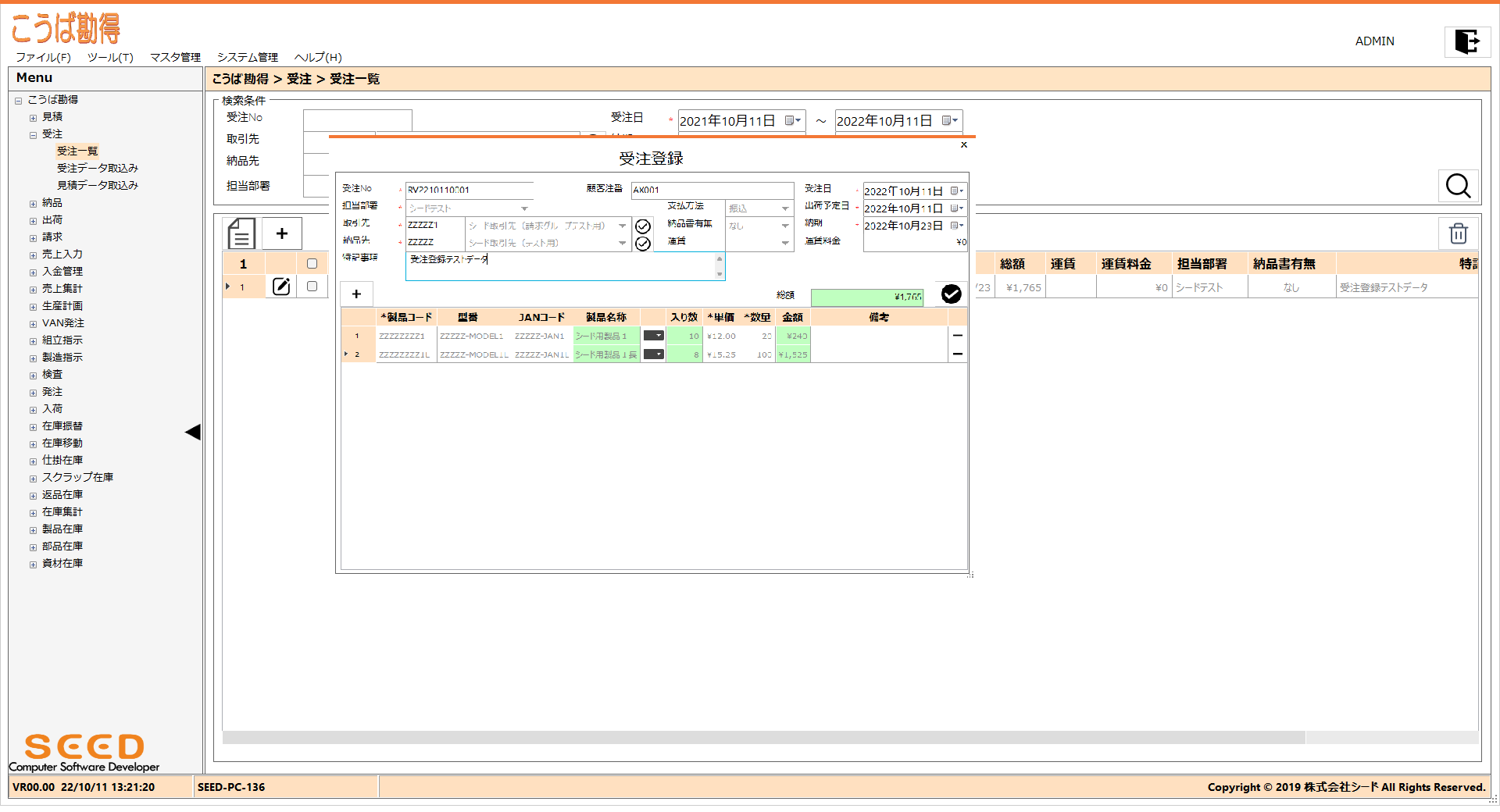This screenshot has width=1500, height=812.
Task: Open the 納品先 name dropdown
Action: pos(622,243)
